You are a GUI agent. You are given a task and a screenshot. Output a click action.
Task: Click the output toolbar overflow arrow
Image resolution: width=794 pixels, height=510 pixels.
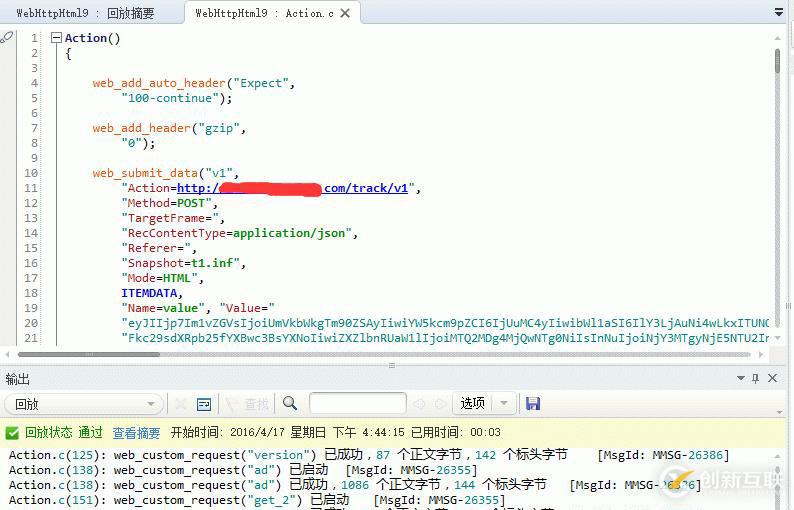tap(779, 412)
